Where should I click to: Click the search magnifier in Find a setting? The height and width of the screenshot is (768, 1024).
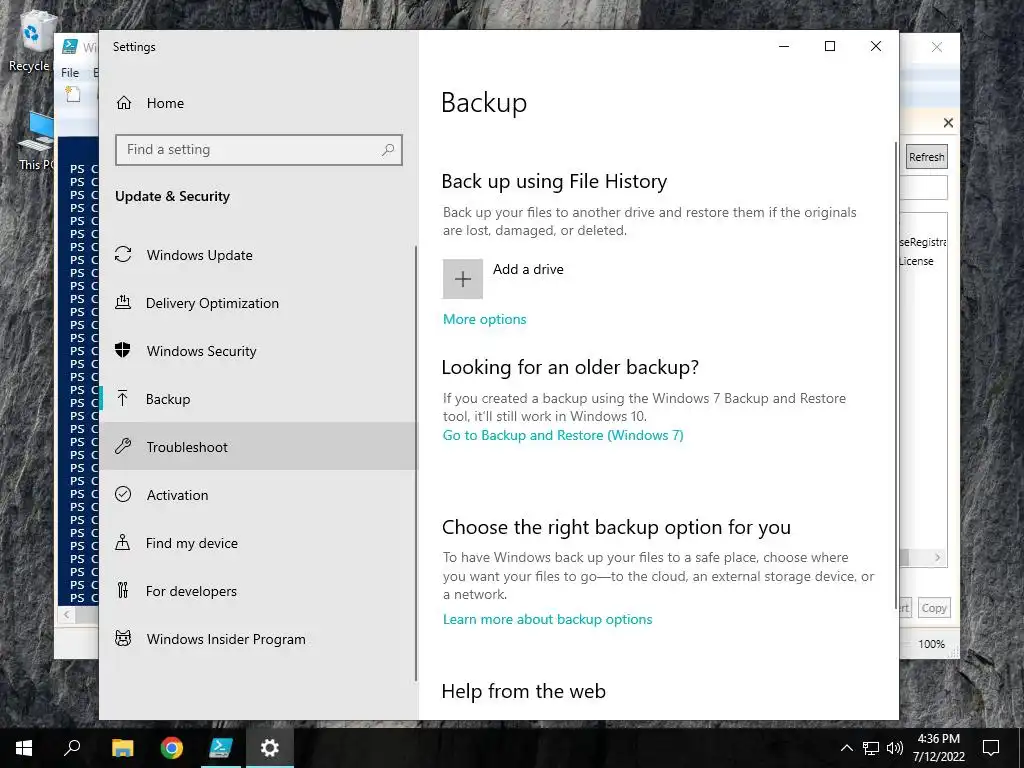click(x=388, y=150)
